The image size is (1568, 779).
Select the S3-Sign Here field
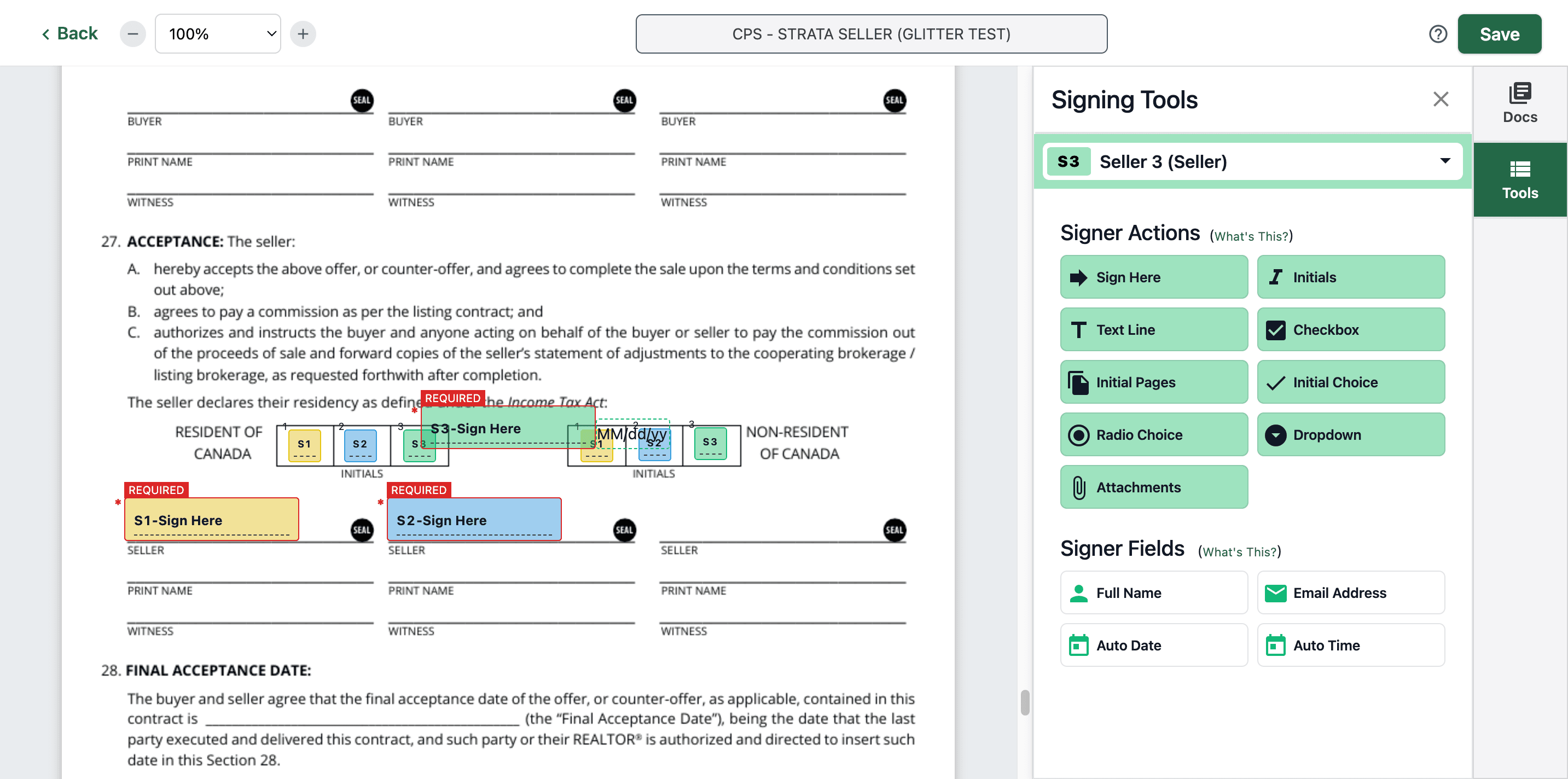(508, 427)
